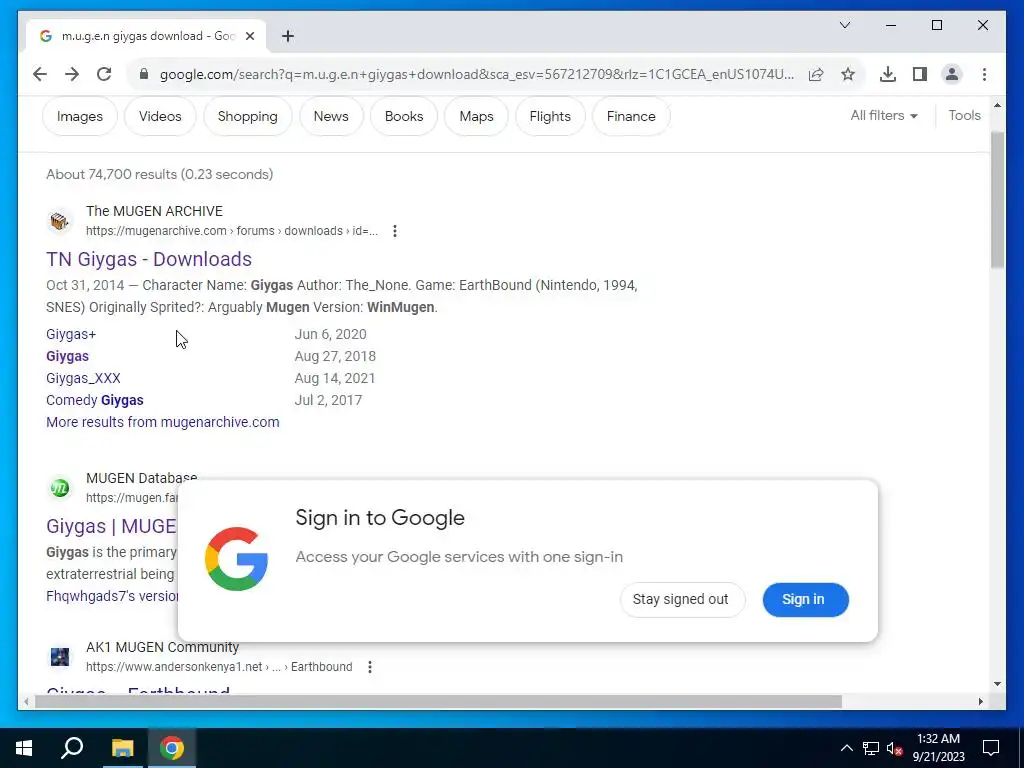Click the address bar URL
The height and width of the screenshot is (768, 1024).
477,74
